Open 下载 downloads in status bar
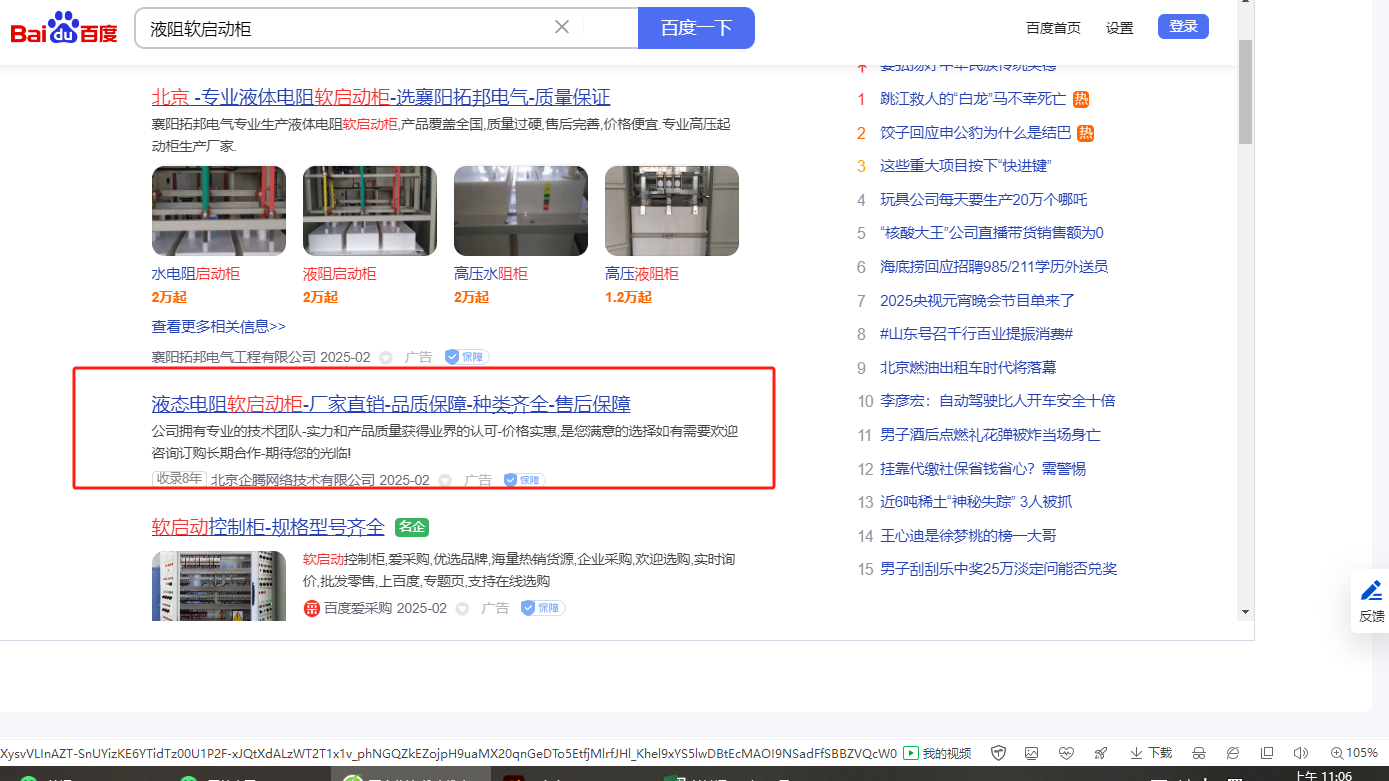The width and height of the screenshot is (1389, 781). coord(1151,753)
